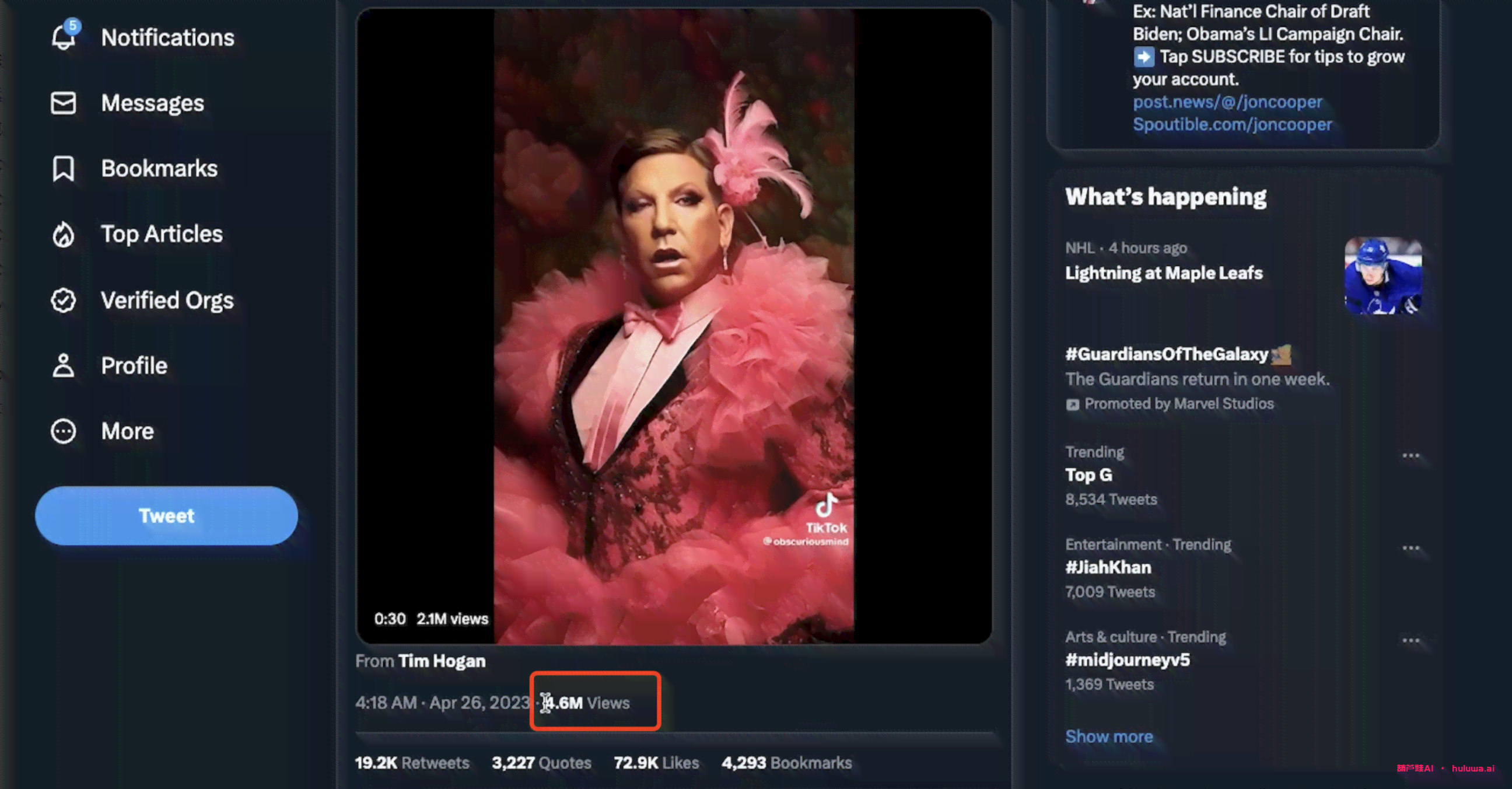Screen dimensions: 1512x789
Task: Click the Lightning at Maple Leafs news
Action: tap(1164, 272)
